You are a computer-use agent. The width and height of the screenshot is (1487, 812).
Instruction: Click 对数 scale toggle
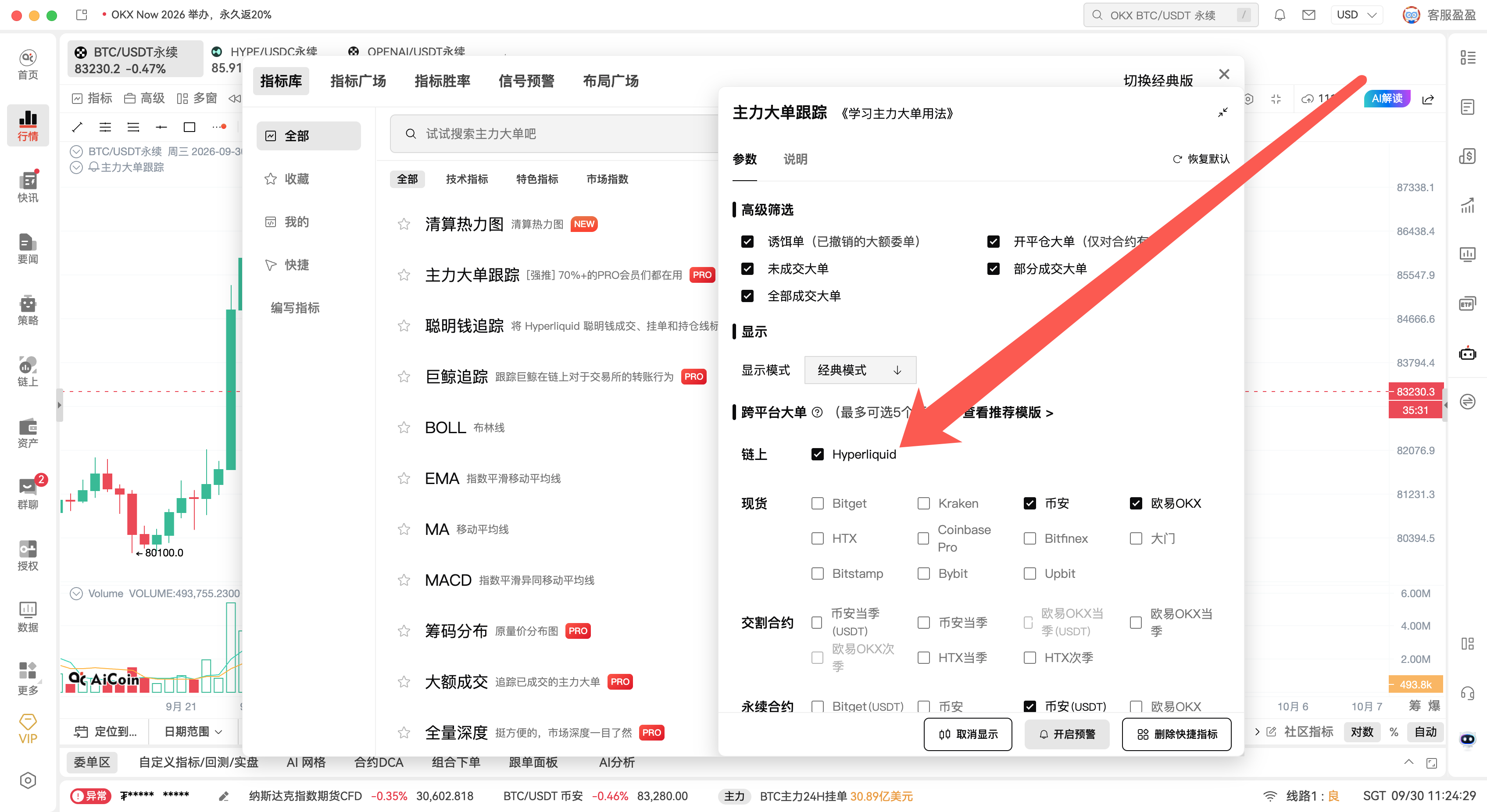(x=1362, y=731)
